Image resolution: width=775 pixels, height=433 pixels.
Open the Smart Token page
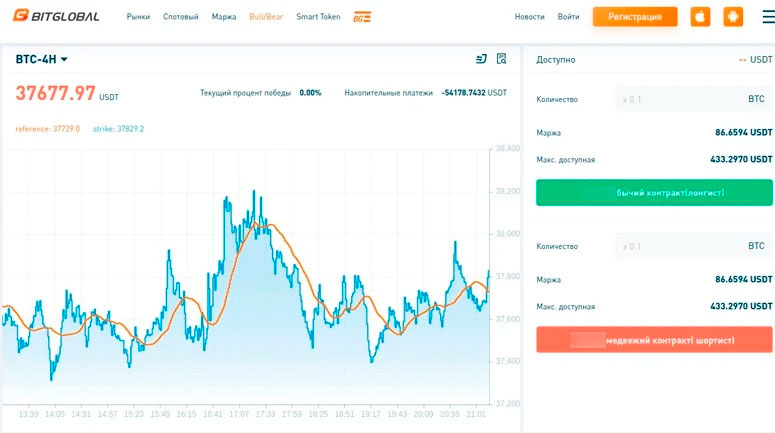point(318,17)
